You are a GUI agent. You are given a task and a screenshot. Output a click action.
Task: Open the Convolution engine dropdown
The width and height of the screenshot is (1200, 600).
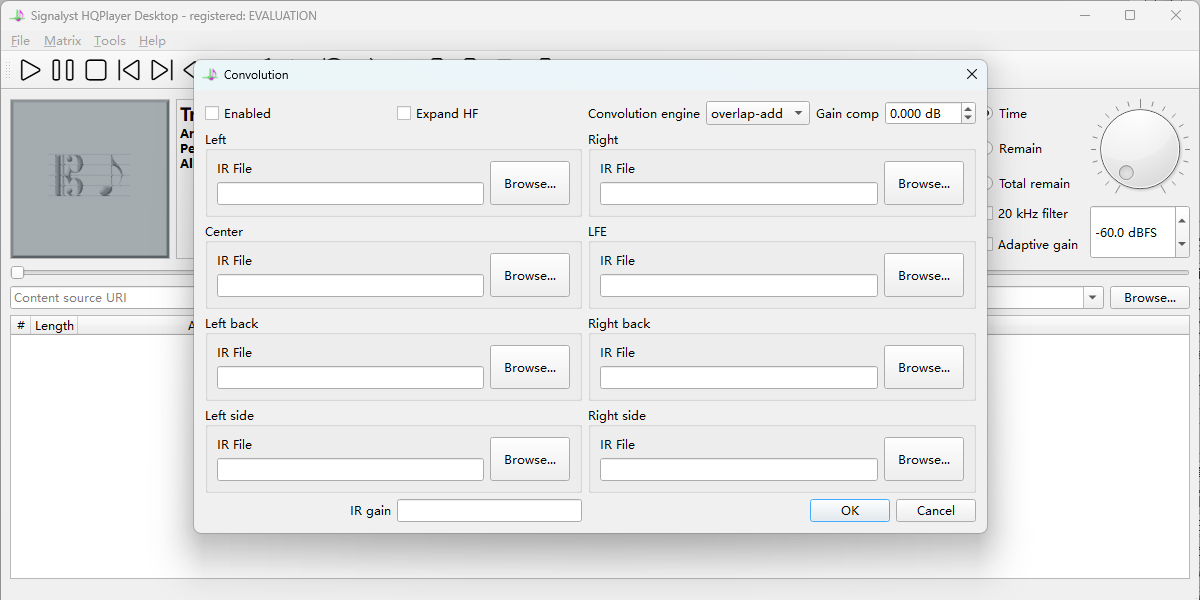[x=757, y=114]
